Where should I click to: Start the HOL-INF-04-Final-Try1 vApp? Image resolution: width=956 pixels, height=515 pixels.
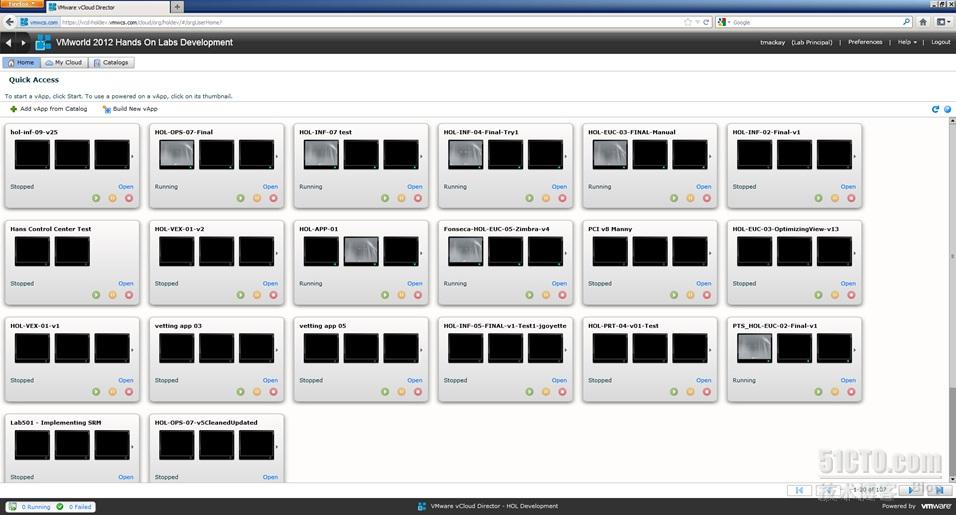529,198
